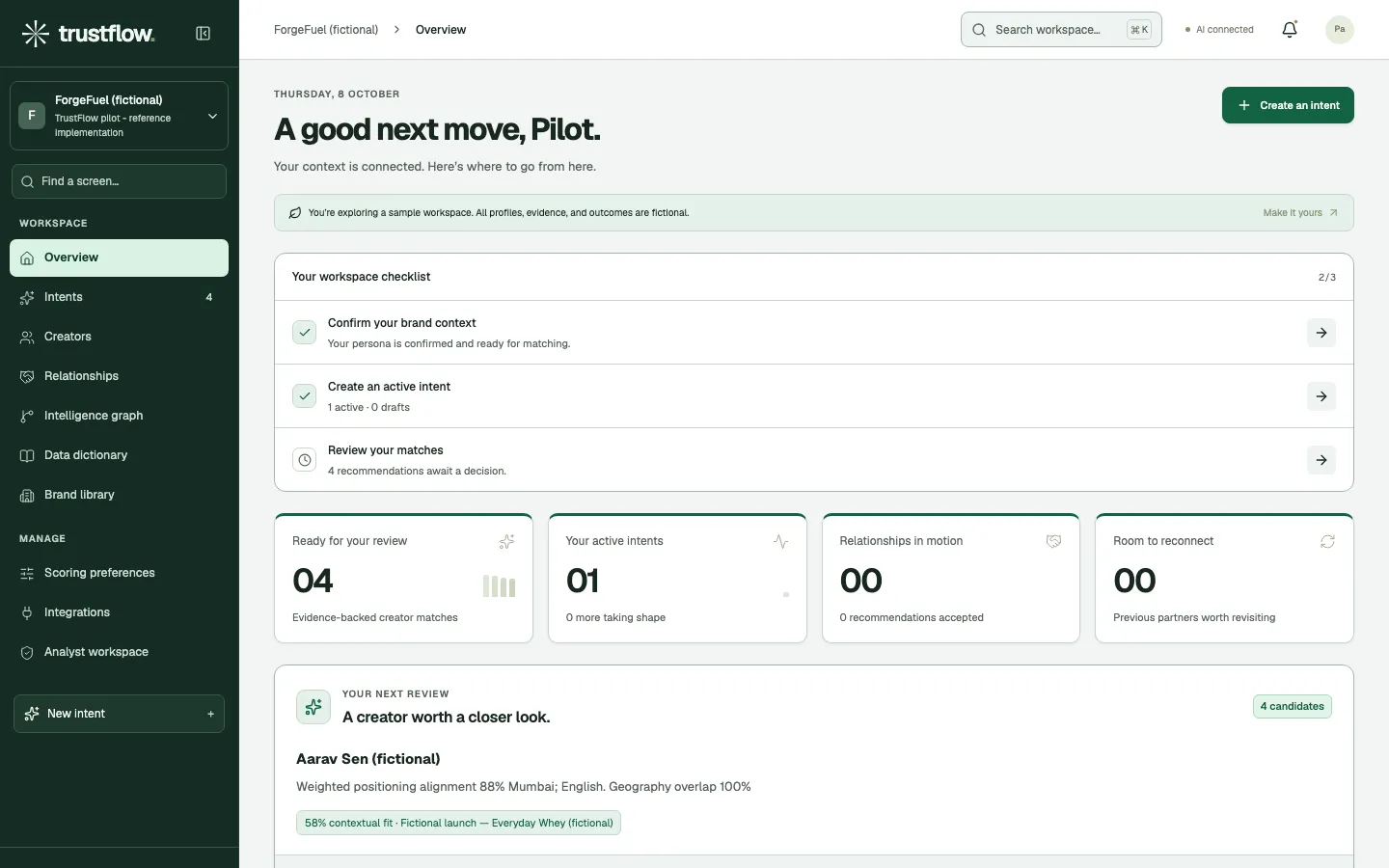1389x868 pixels.
Task: Open the Ready for your review card
Action: coord(403,578)
